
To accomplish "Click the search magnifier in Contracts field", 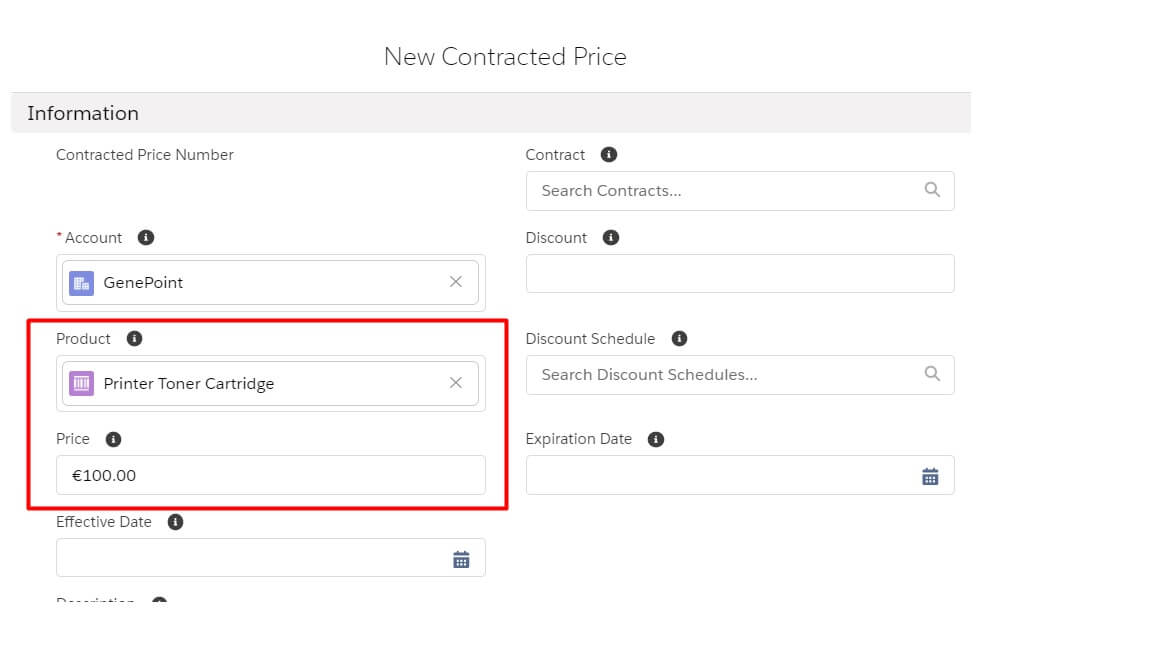I will (932, 190).
